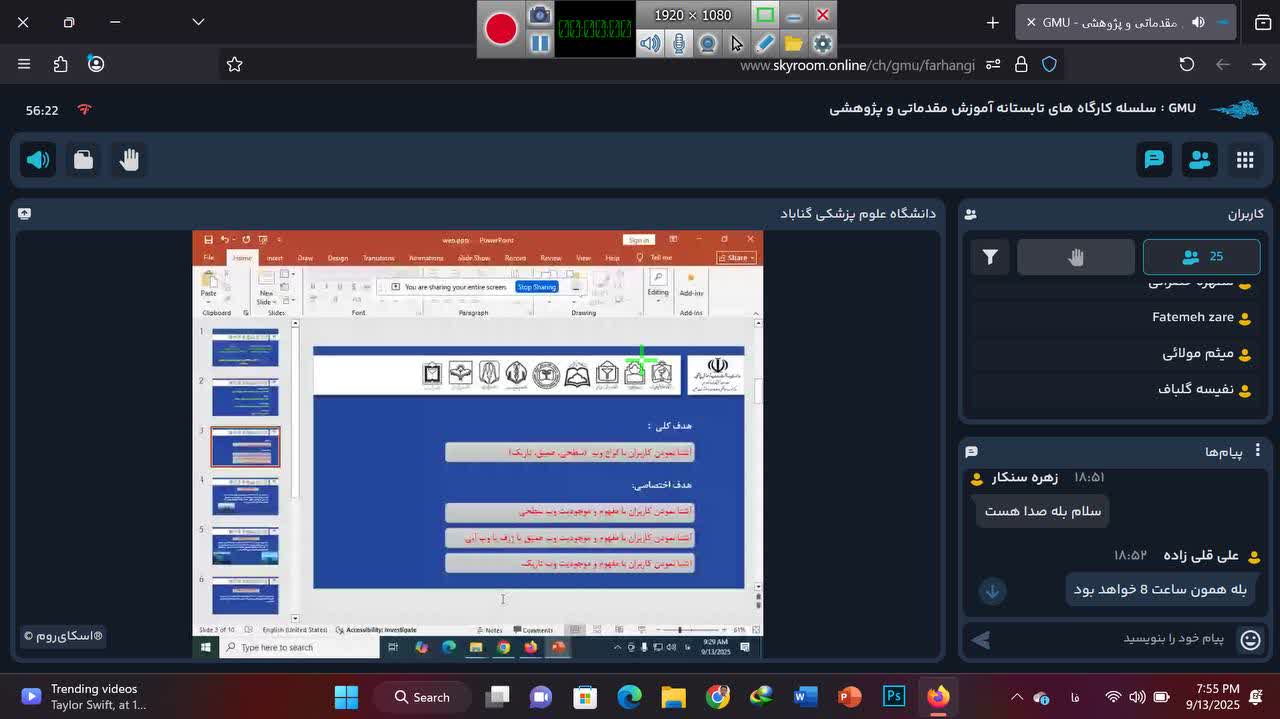The width and height of the screenshot is (1280, 719).
Task: Open the users panel icon
Action: click(1199, 160)
